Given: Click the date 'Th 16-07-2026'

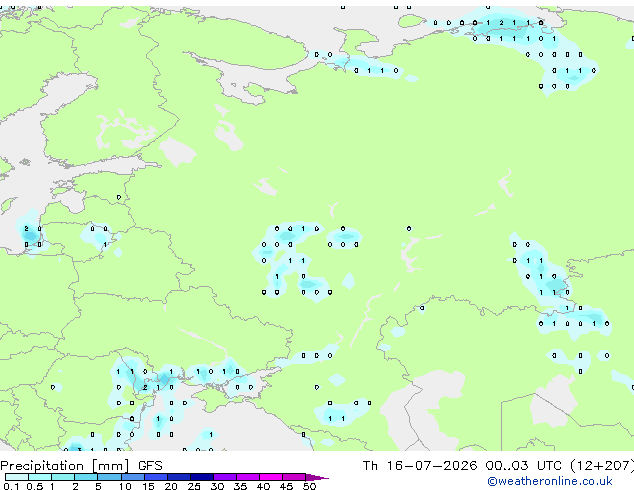Looking at the screenshot, I should pos(420,466).
